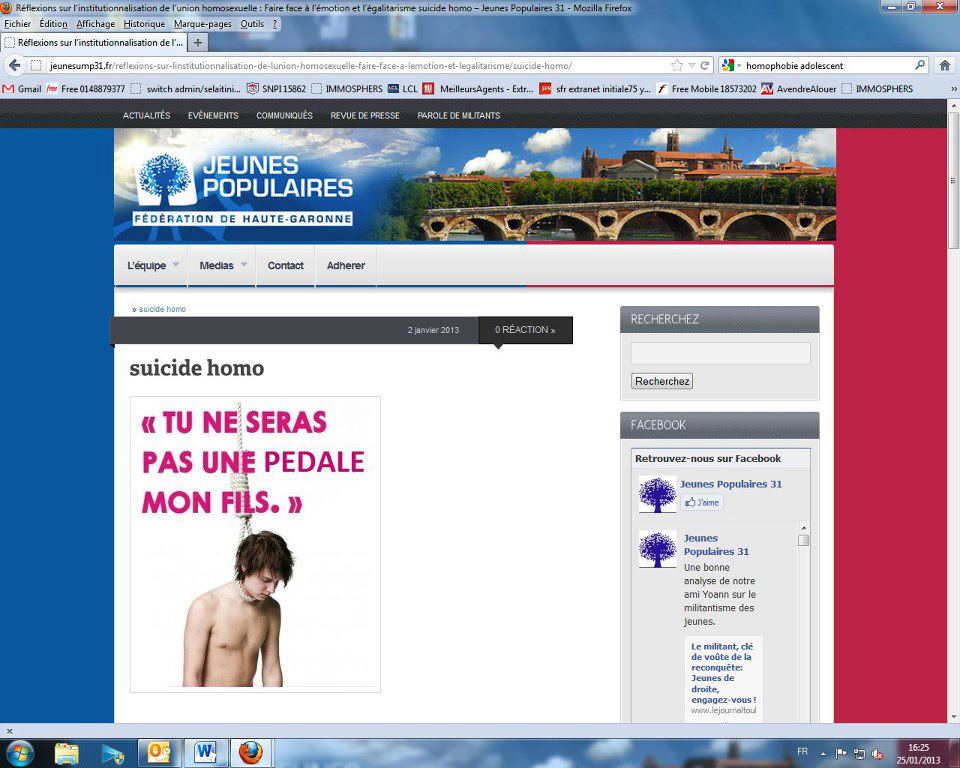The height and width of the screenshot is (768, 960).
Task: Click the Facebook widget scrollbar thumb
Action: tap(803, 540)
